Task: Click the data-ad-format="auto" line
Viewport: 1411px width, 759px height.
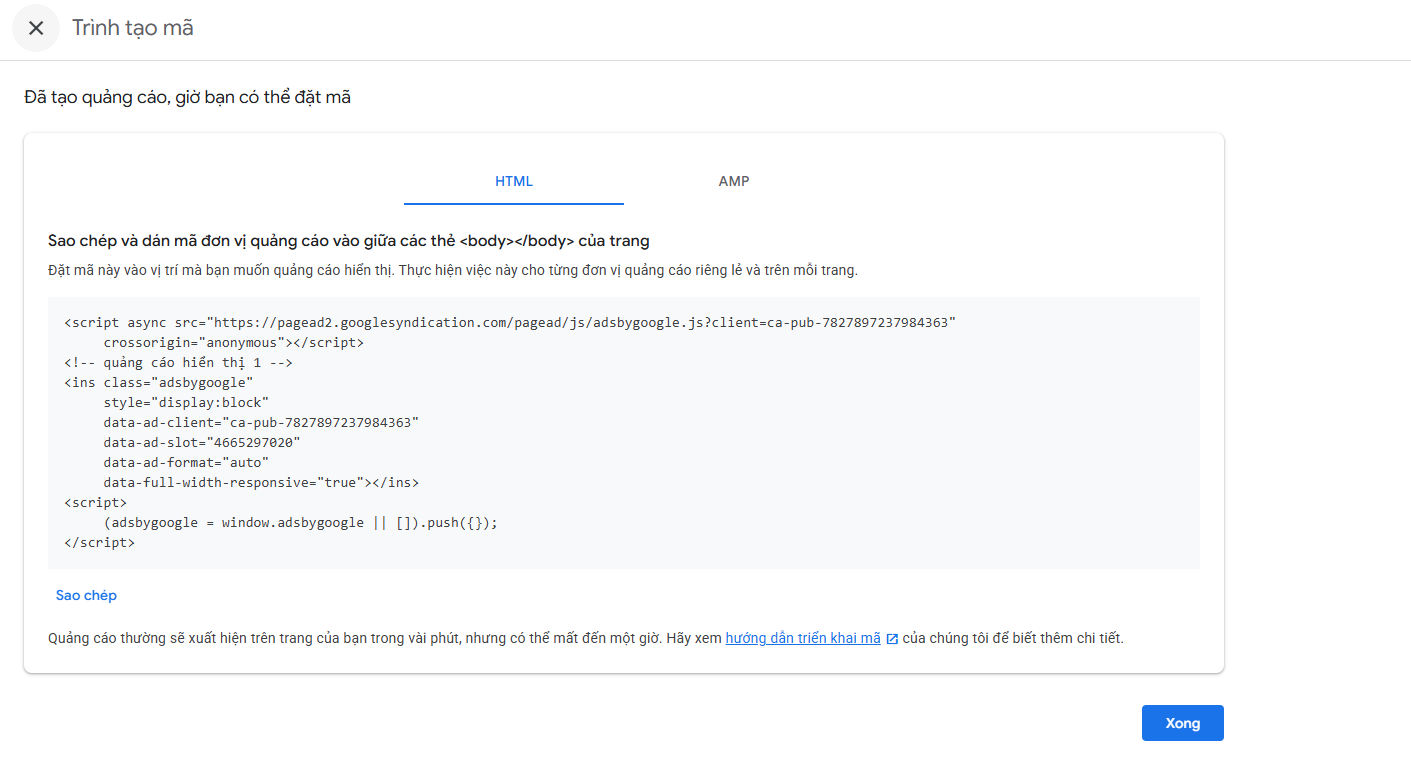Action: click(x=186, y=462)
